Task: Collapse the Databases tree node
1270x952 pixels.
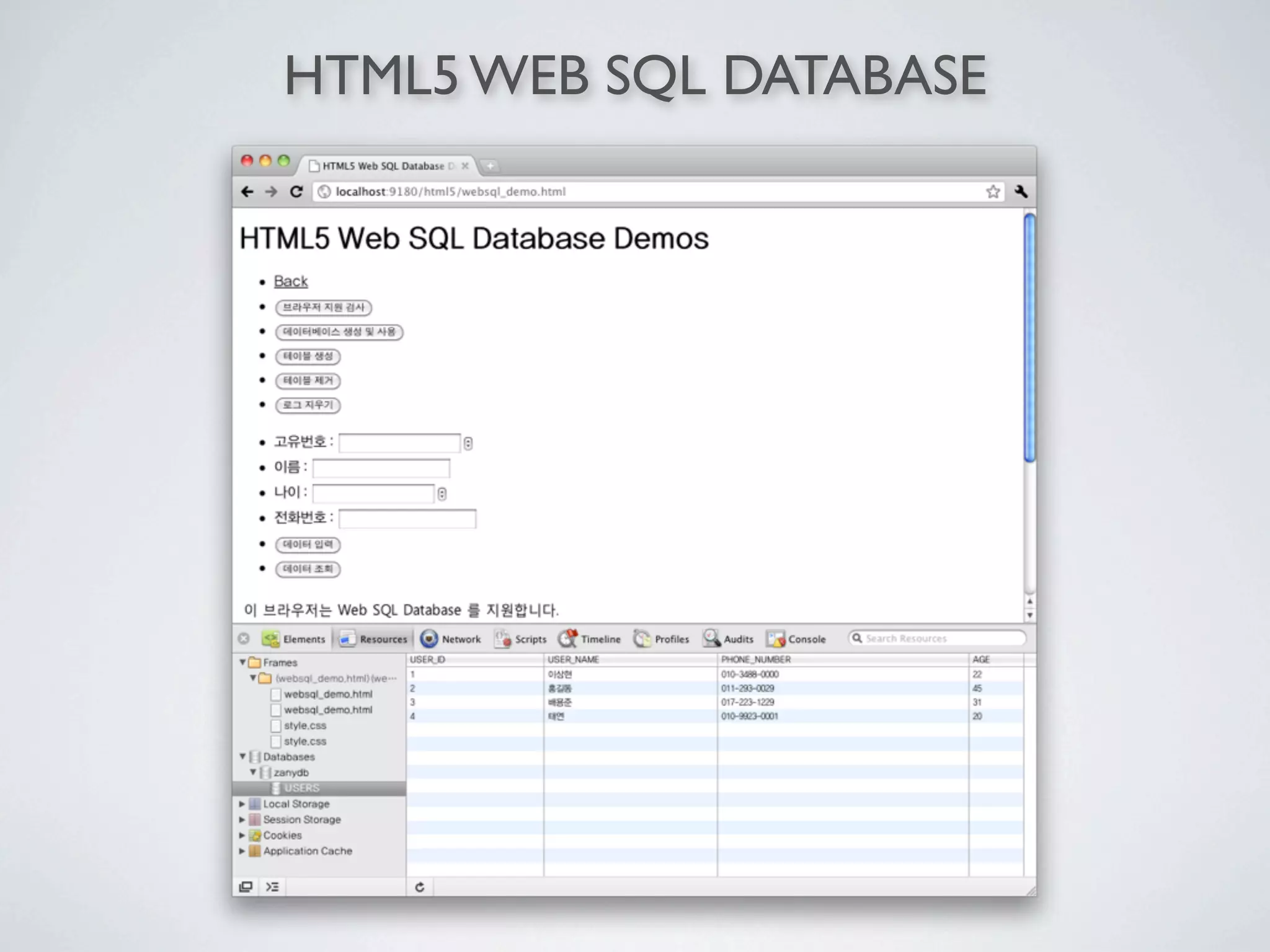Action: (x=242, y=756)
